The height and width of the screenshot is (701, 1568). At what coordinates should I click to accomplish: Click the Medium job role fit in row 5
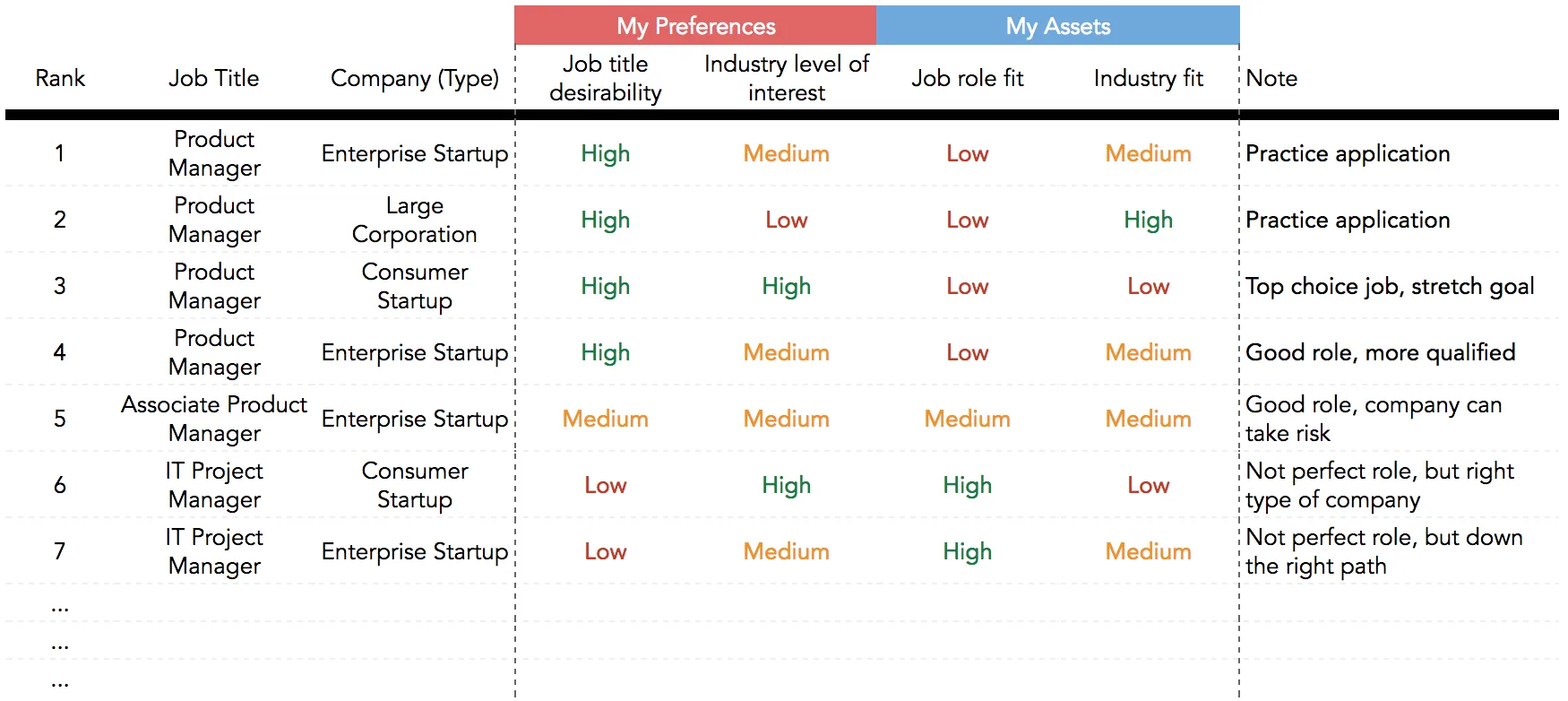click(967, 420)
